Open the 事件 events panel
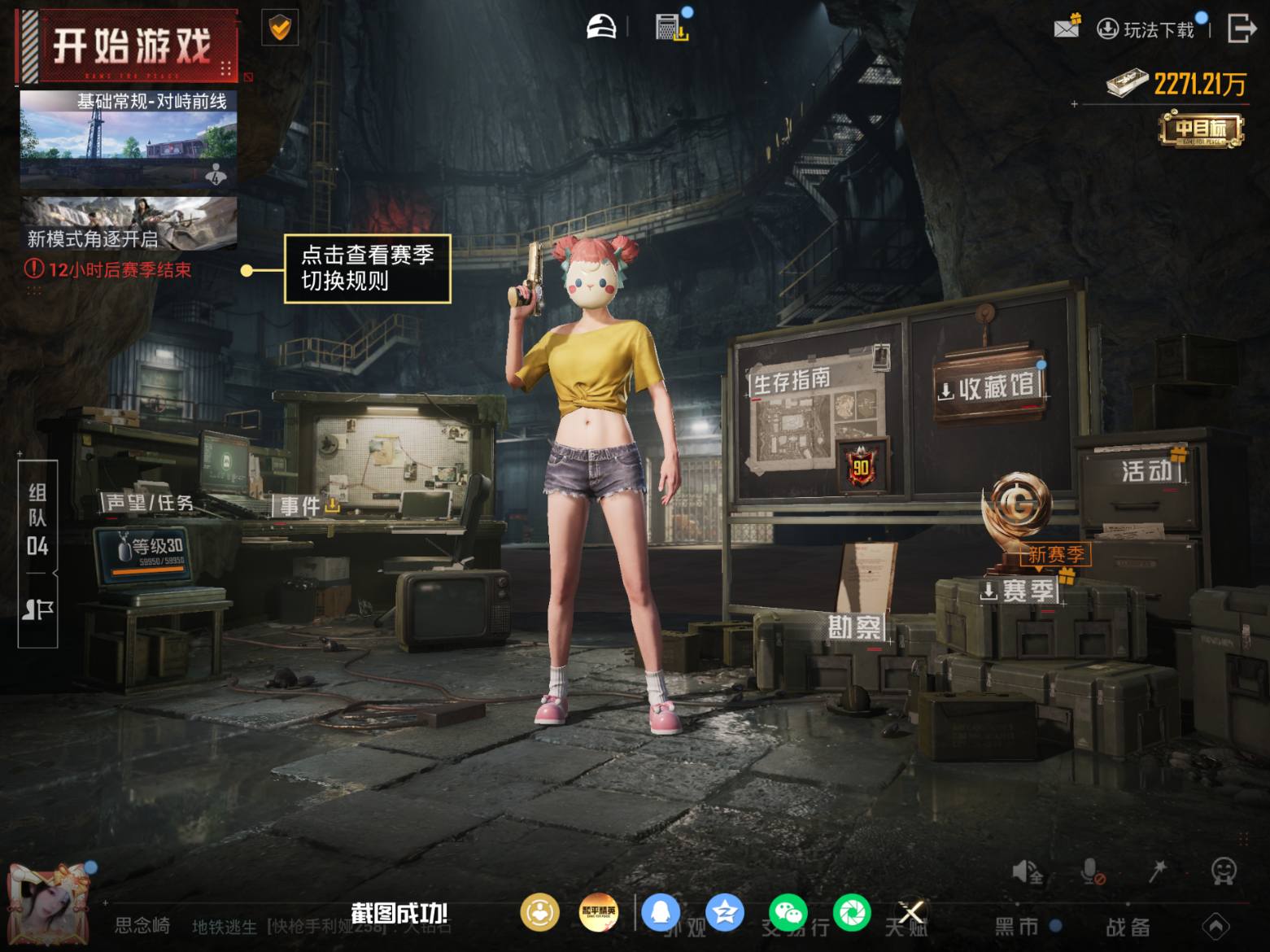Viewport: 1270px width, 952px height. [x=307, y=505]
